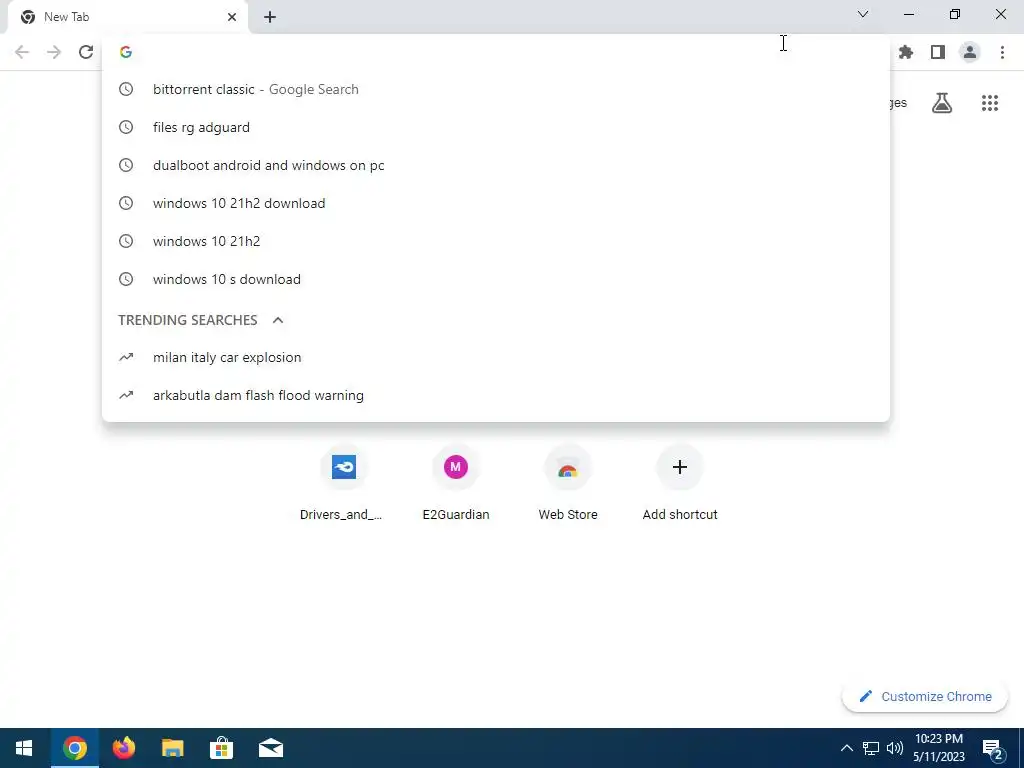Open the Search Labs flask icon
The image size is (1024, 768).
tap(942, 103)
